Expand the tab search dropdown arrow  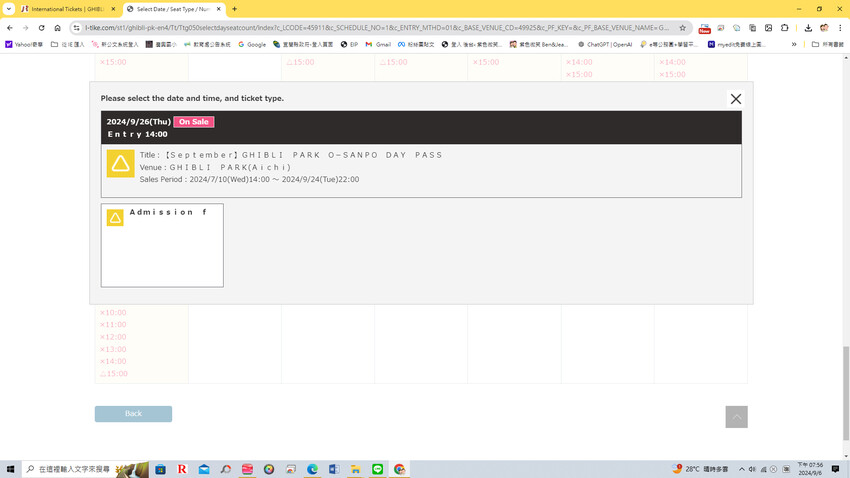pyautogui.click(x=9, y=9)
